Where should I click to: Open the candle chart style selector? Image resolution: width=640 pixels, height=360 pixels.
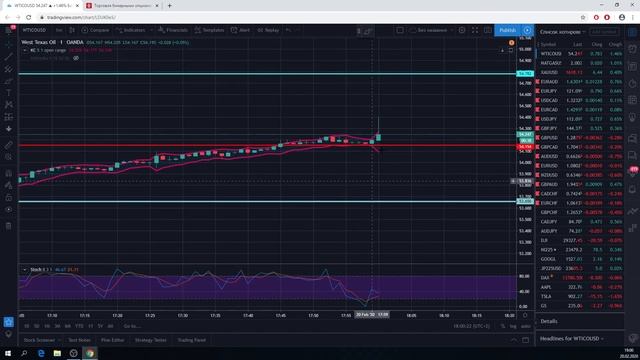[72, 30]
